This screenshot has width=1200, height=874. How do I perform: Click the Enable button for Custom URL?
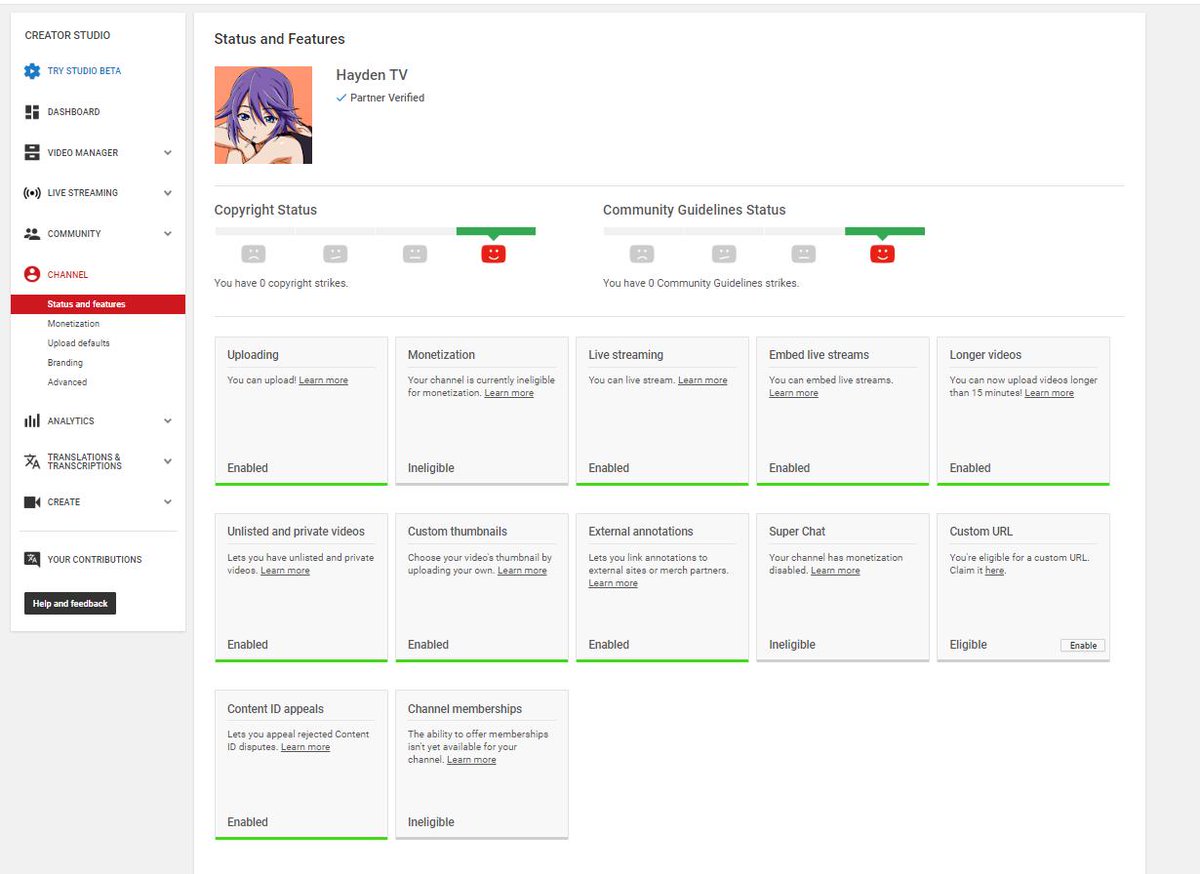point(1083,646)
